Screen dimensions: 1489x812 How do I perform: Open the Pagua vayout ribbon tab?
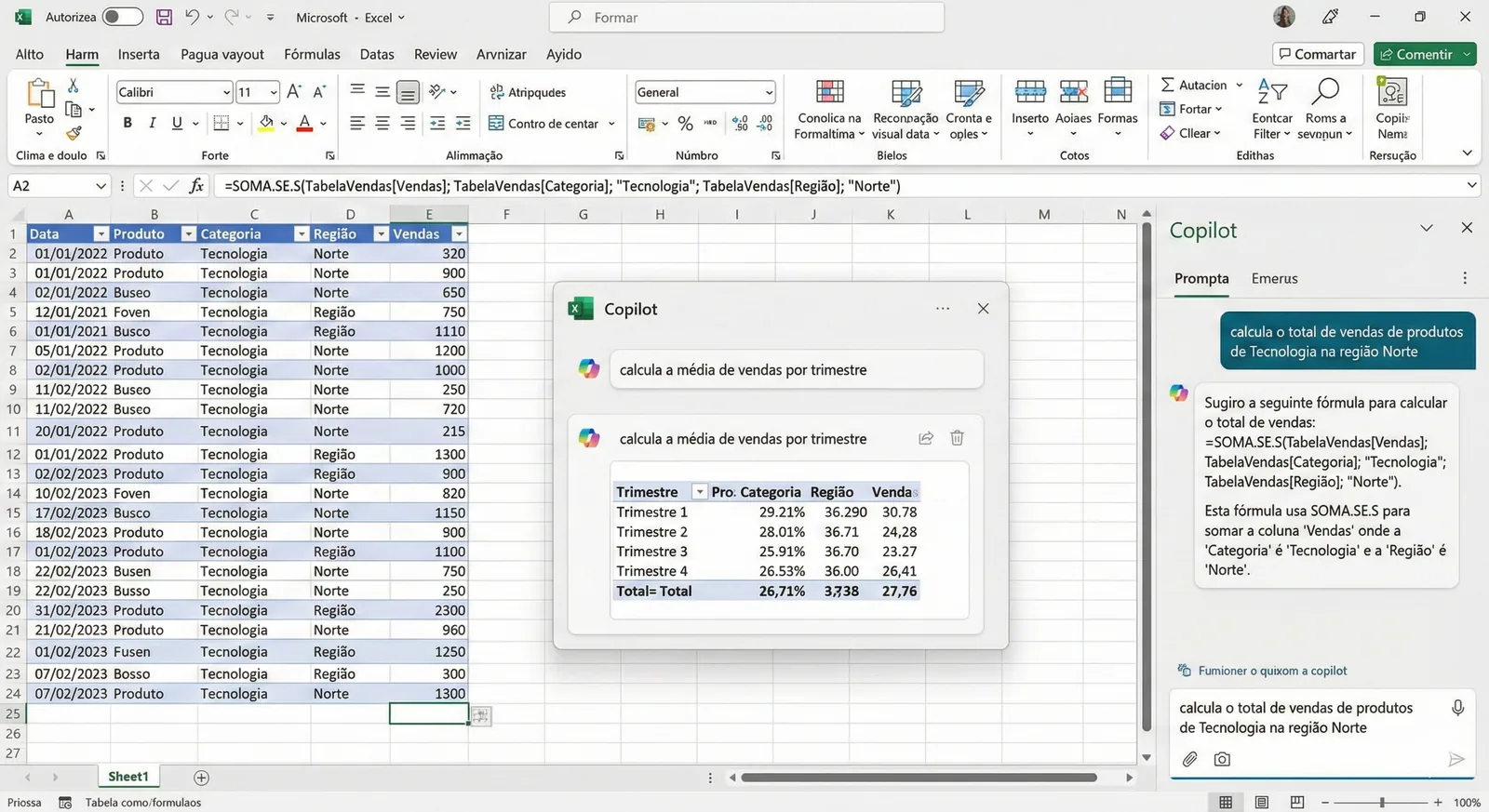coord(222,54)
